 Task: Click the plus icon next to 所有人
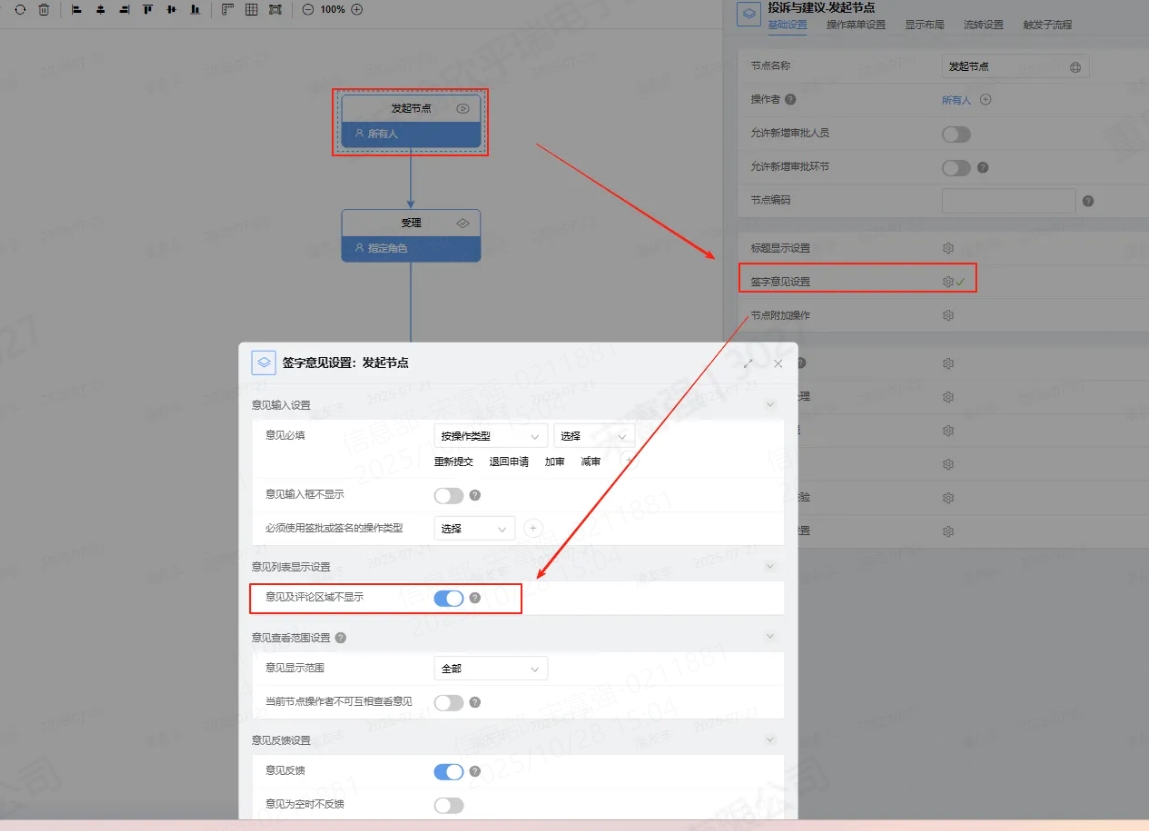tap(986, 100)
